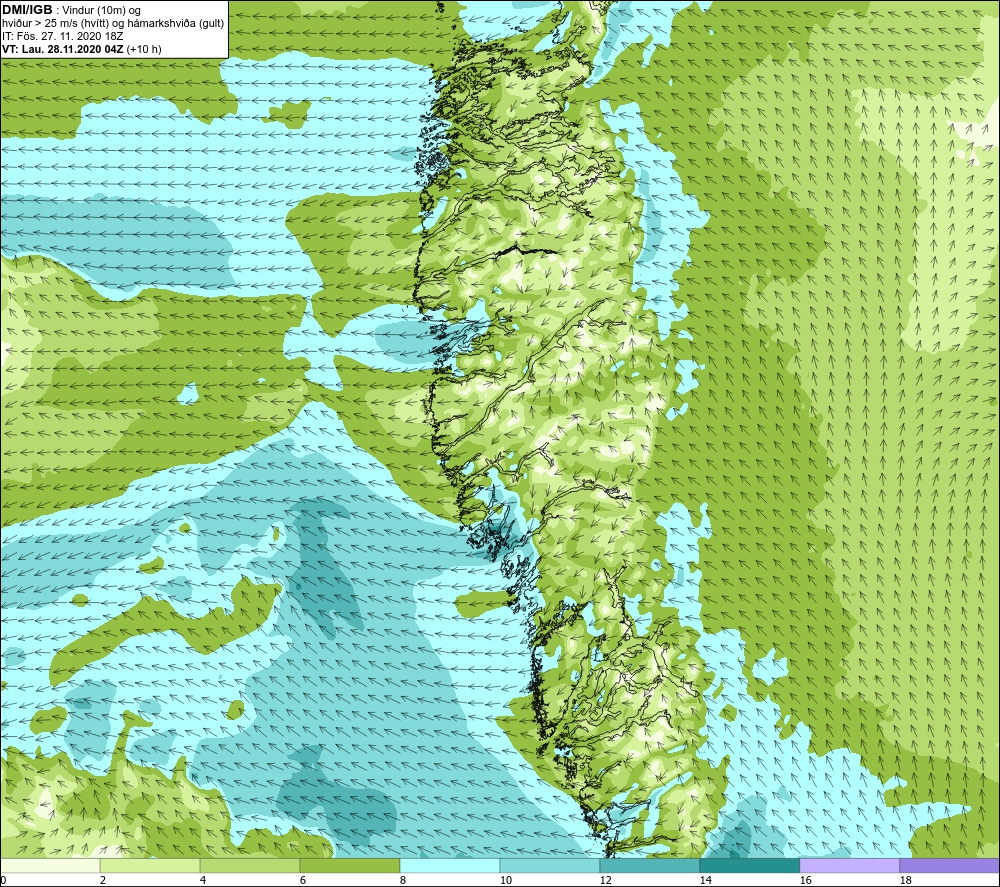The height and width of the screenshot is (887, 1000).
Task: Click the legend scale label "18"
Action: [906, 880]
